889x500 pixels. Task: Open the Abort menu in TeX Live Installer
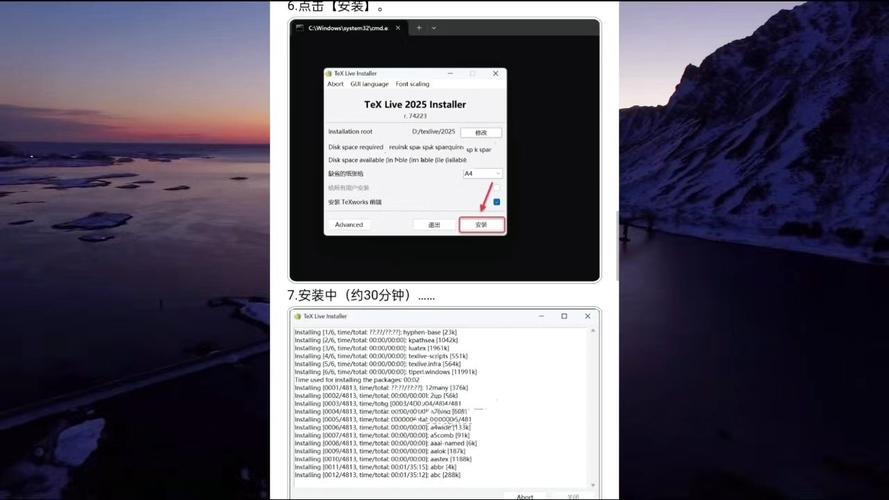coord(335,84)
